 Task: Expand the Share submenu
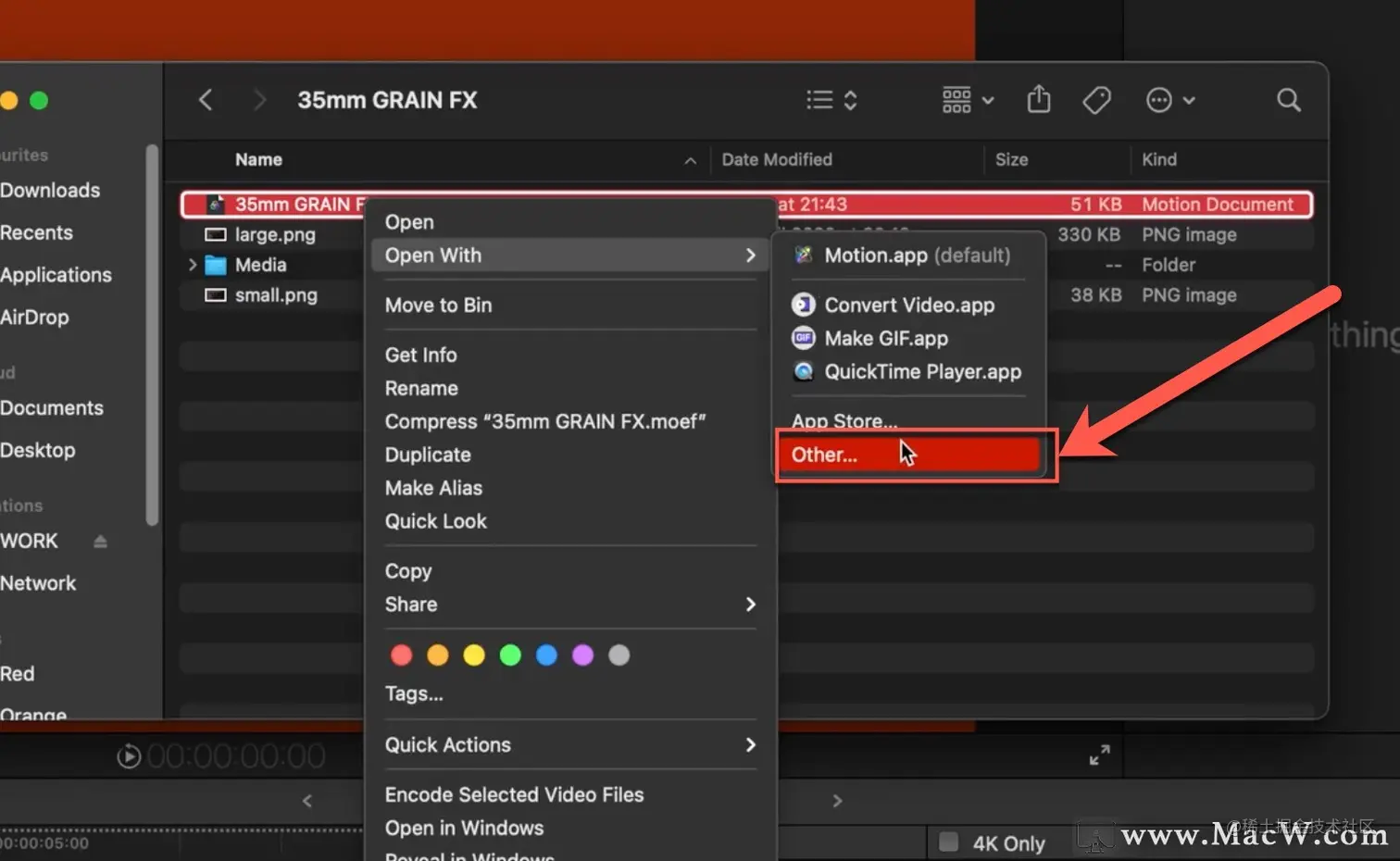pyautogui.click(x=570, y=605)
